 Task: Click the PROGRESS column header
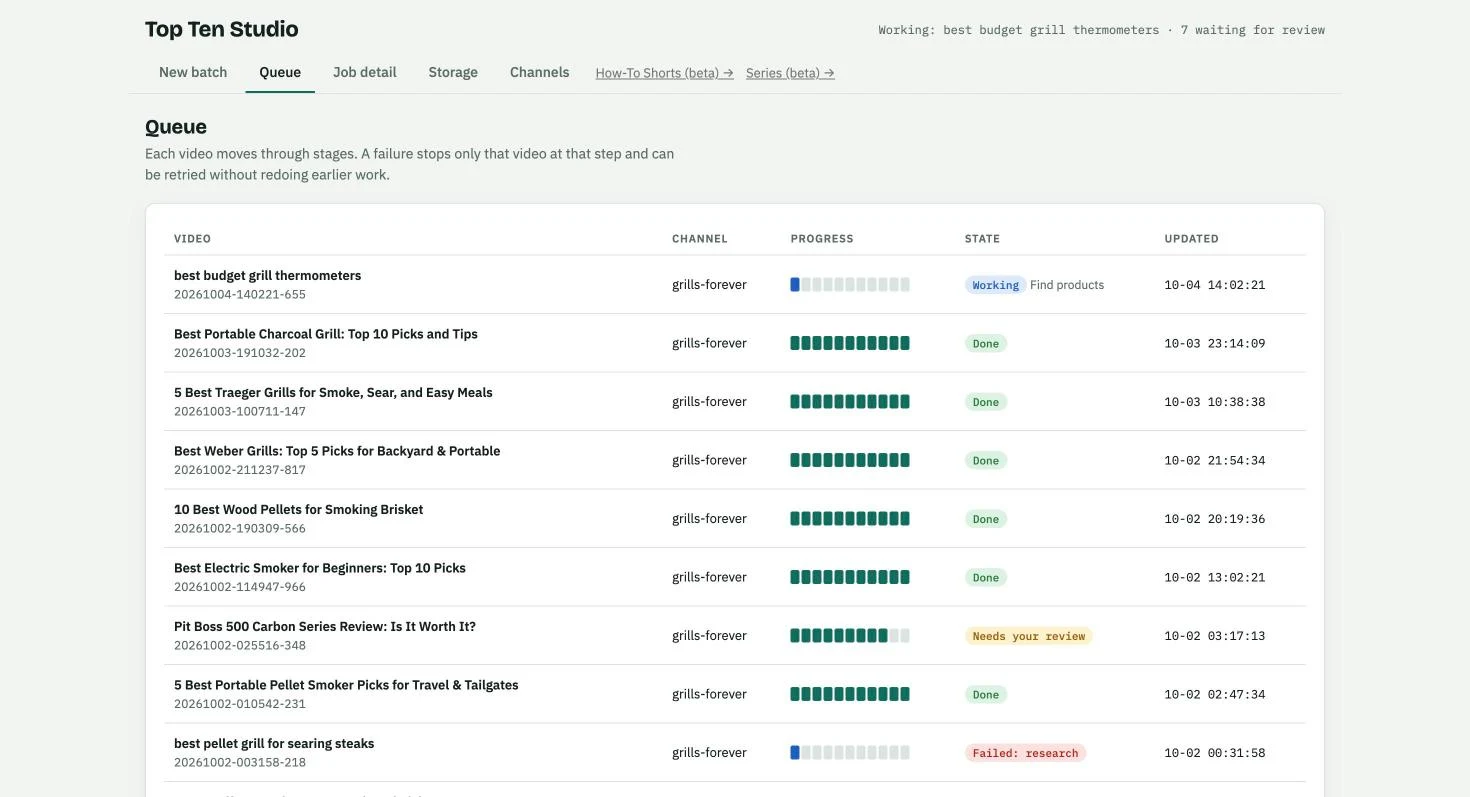(x=822, y=239)
